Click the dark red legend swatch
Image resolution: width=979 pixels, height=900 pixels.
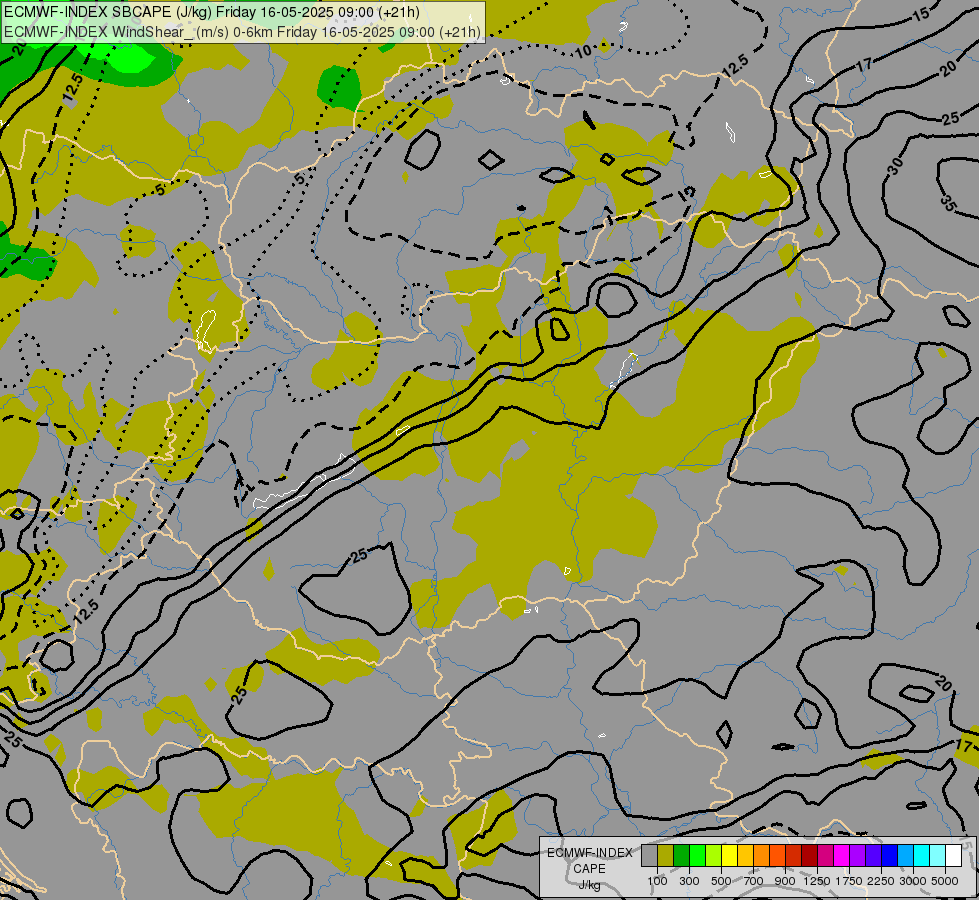point(809,855)
